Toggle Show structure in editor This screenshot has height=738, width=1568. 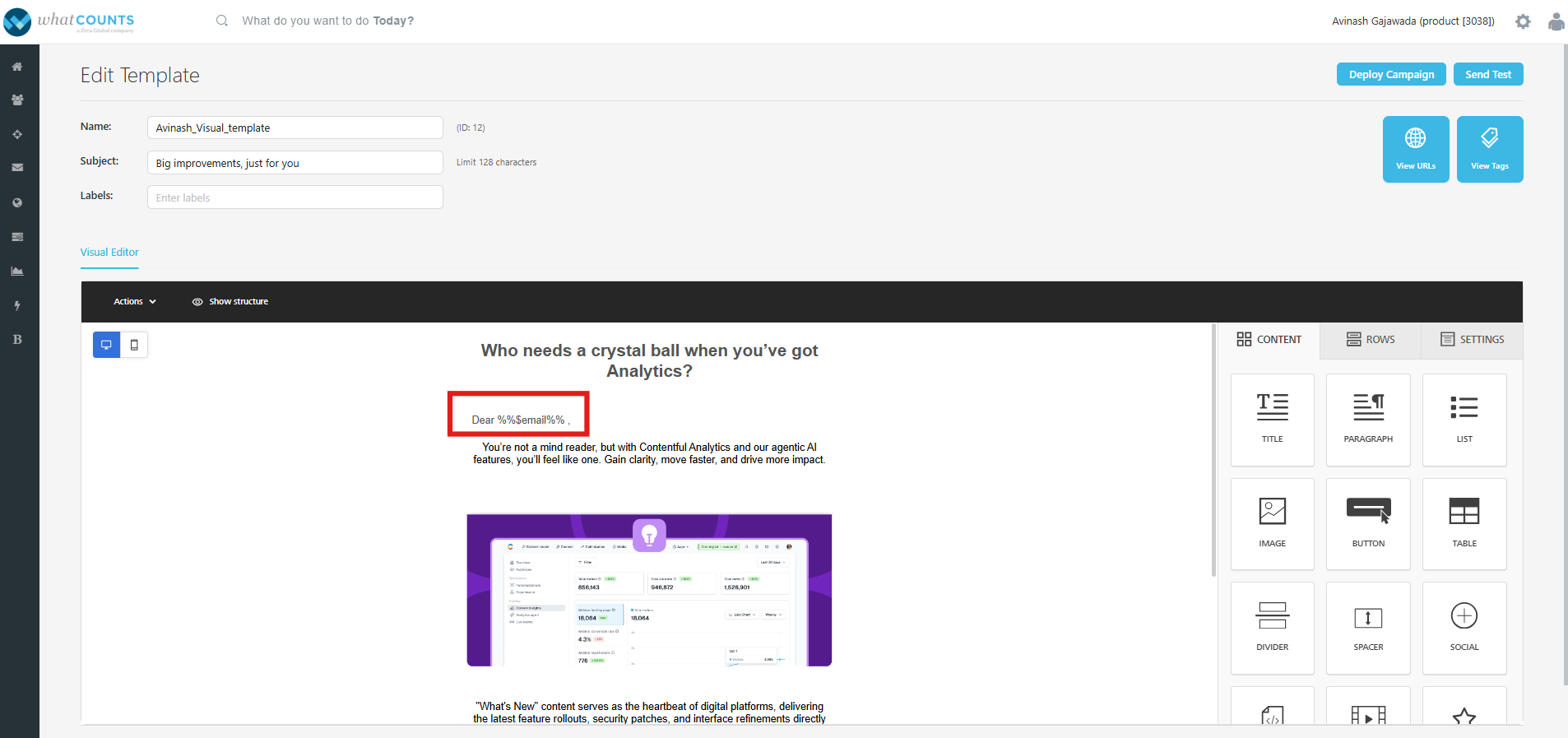click(230, 302)
